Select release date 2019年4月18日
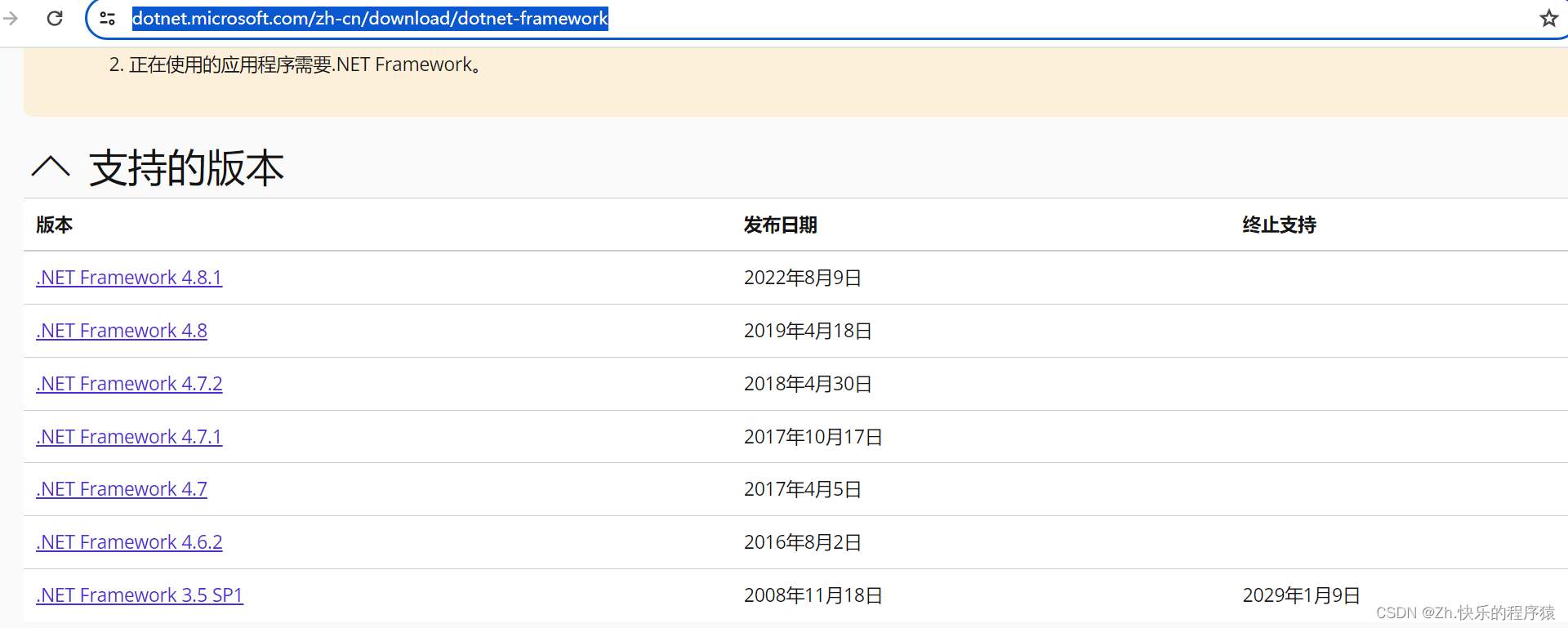Viewport: 1568px width, 628px height. click(808, 331)
